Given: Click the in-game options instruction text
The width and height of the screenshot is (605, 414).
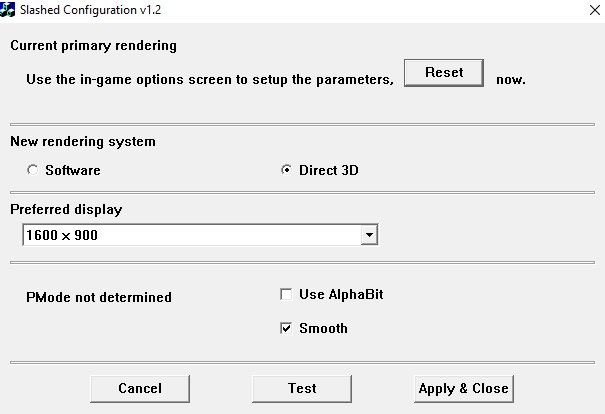Looking at the screenshot, I should (x=210, y=78).
